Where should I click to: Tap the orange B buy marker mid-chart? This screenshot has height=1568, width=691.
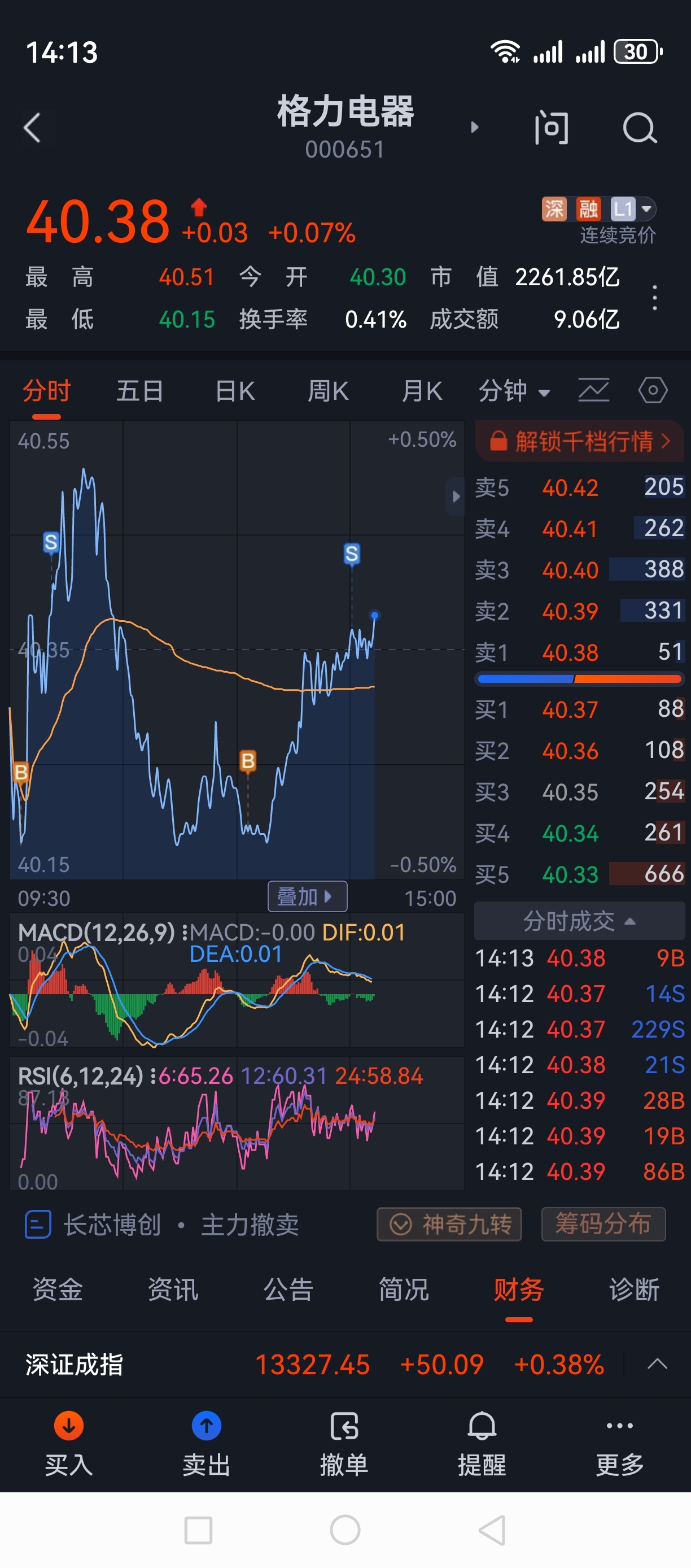click(248, 761)
